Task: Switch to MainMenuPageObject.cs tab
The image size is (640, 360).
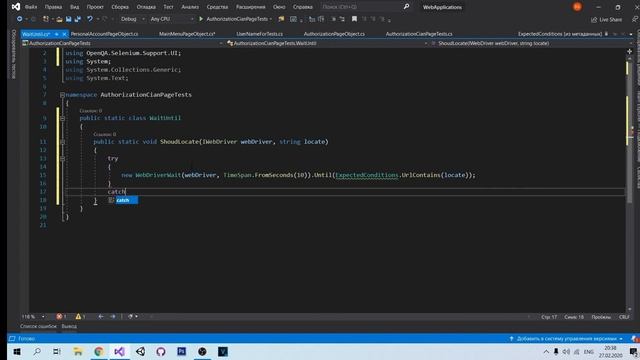Action: coord(187,34)
